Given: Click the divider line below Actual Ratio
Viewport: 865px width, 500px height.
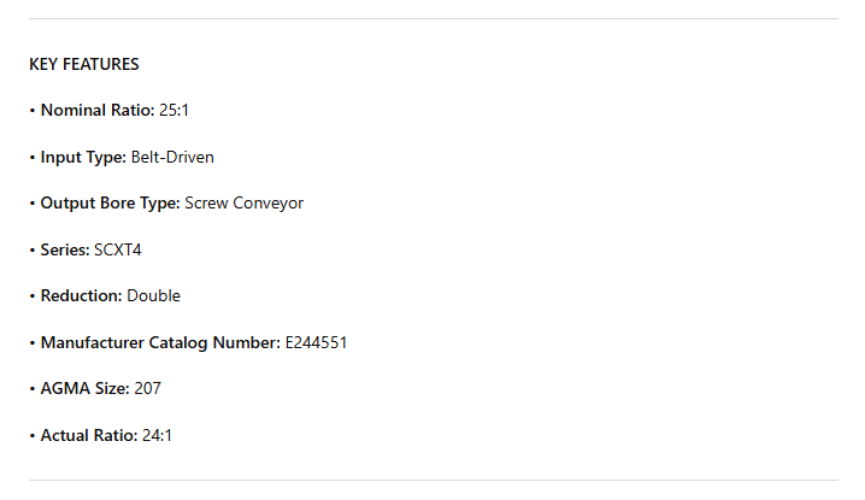Looking at the screenshot, I should 432,481.
